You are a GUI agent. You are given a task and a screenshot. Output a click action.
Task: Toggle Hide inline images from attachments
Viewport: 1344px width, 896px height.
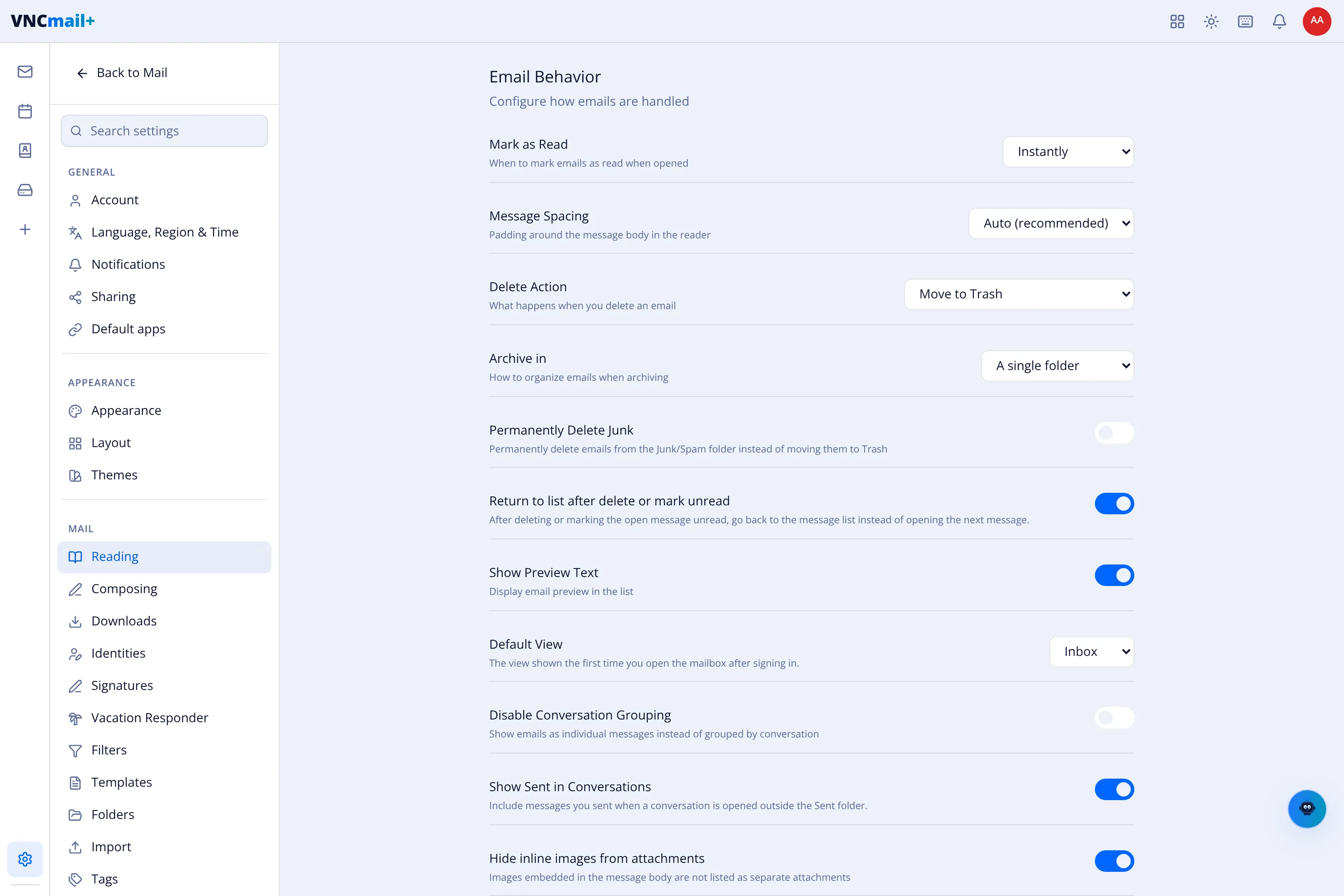pyautogui.click(x=1114, y=861)
